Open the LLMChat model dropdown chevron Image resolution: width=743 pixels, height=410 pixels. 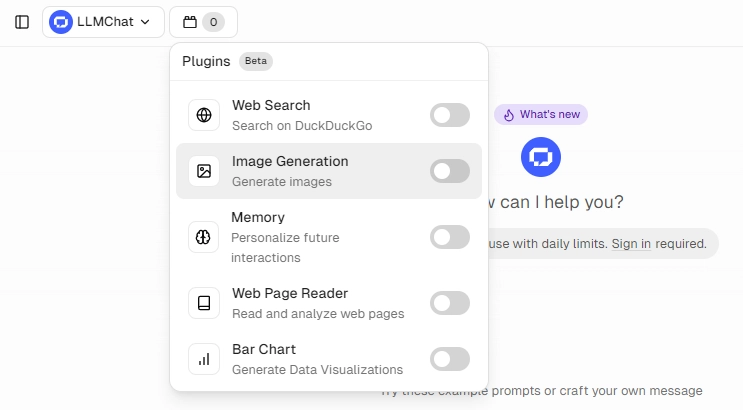click(145, 22)
